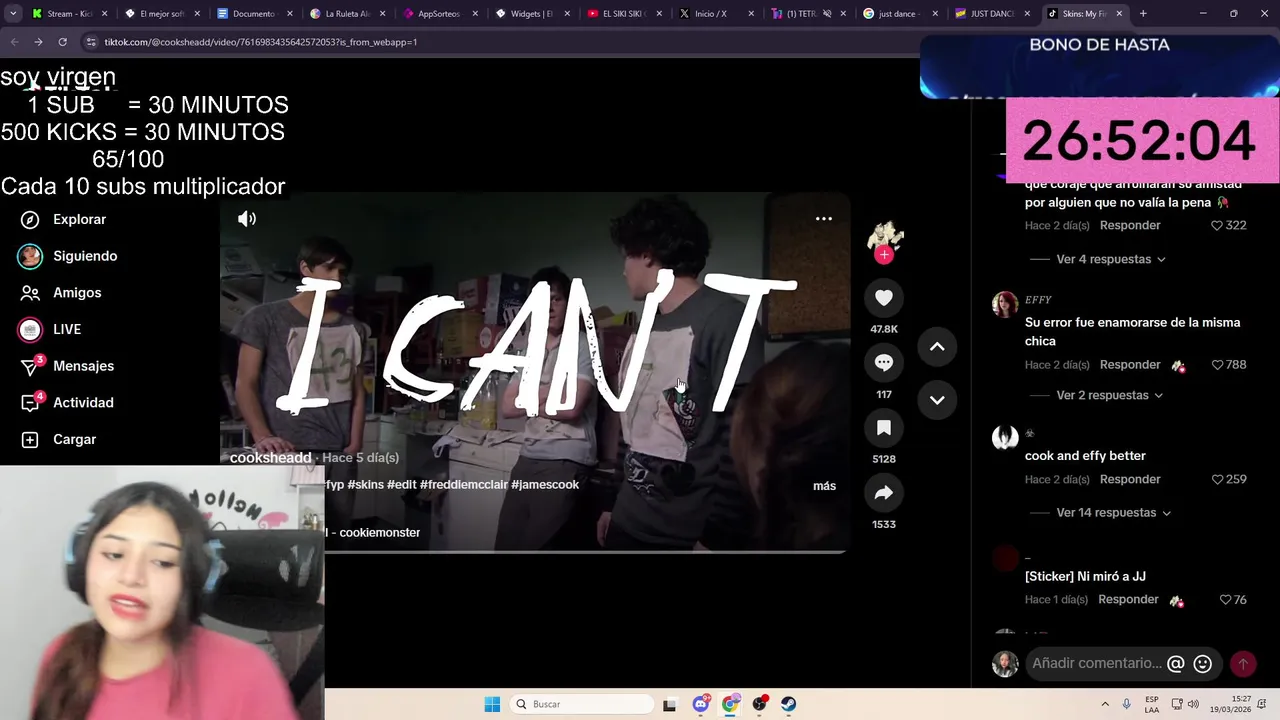Like the video with the heart icon
This screenshot has height=720, width=1280.
tap(884, 298)
